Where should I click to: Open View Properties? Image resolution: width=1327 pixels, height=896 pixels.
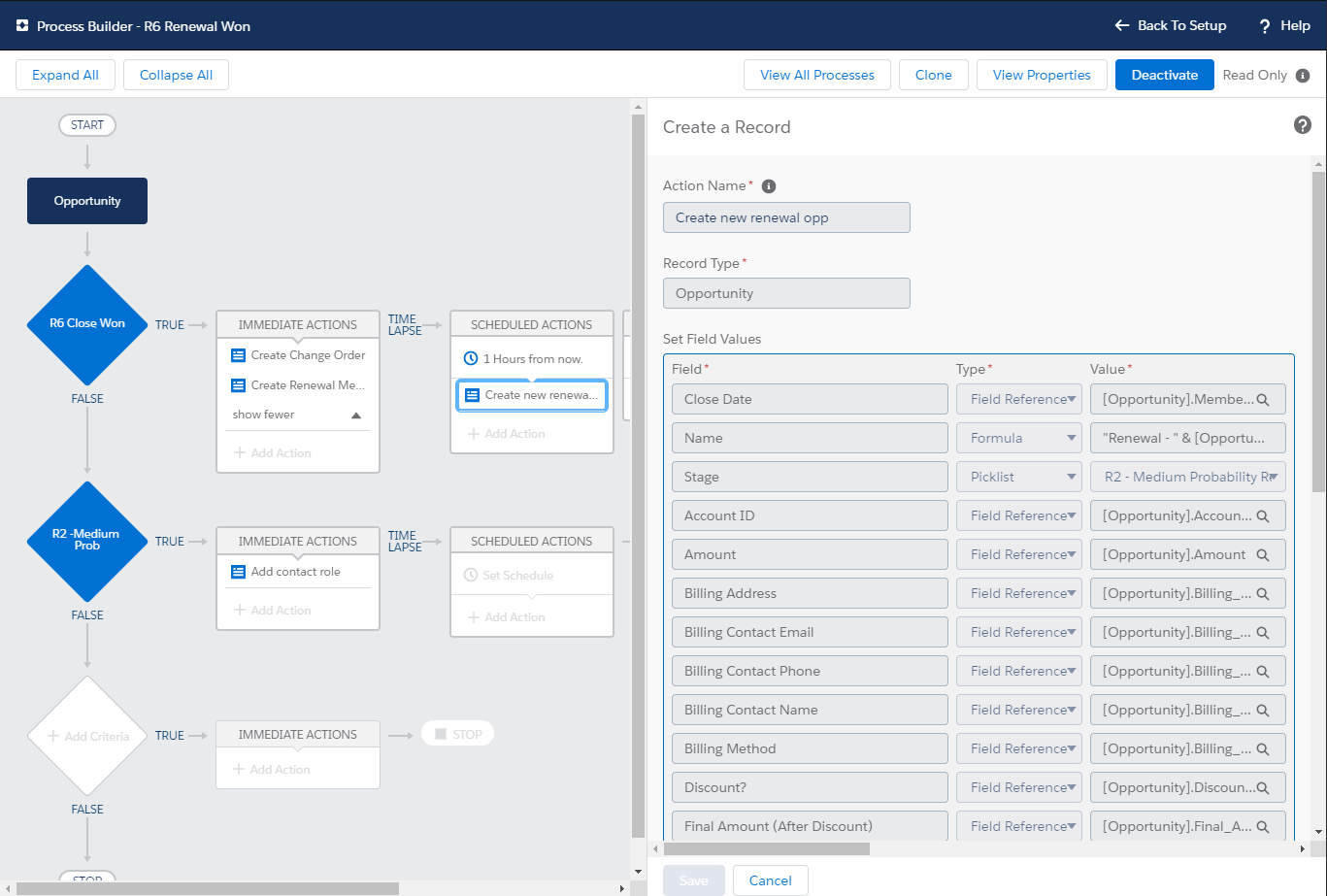click(1042, 75)
